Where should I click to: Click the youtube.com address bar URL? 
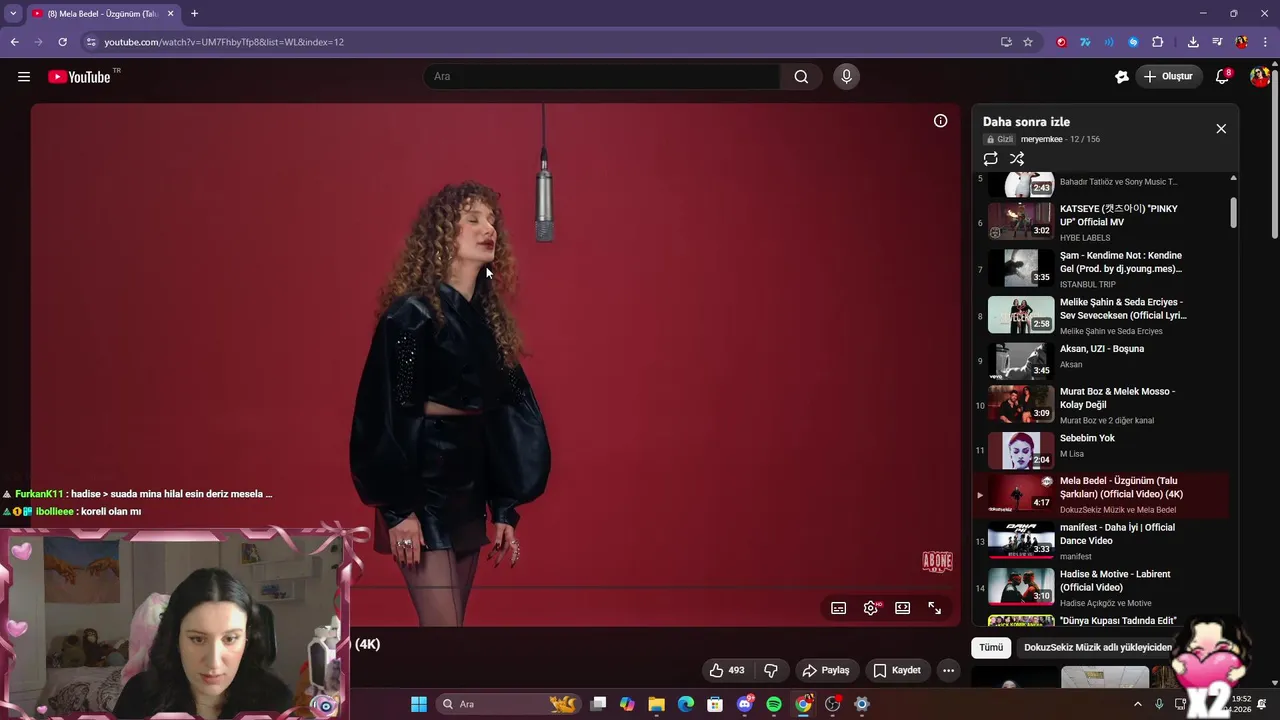(224, 42)
